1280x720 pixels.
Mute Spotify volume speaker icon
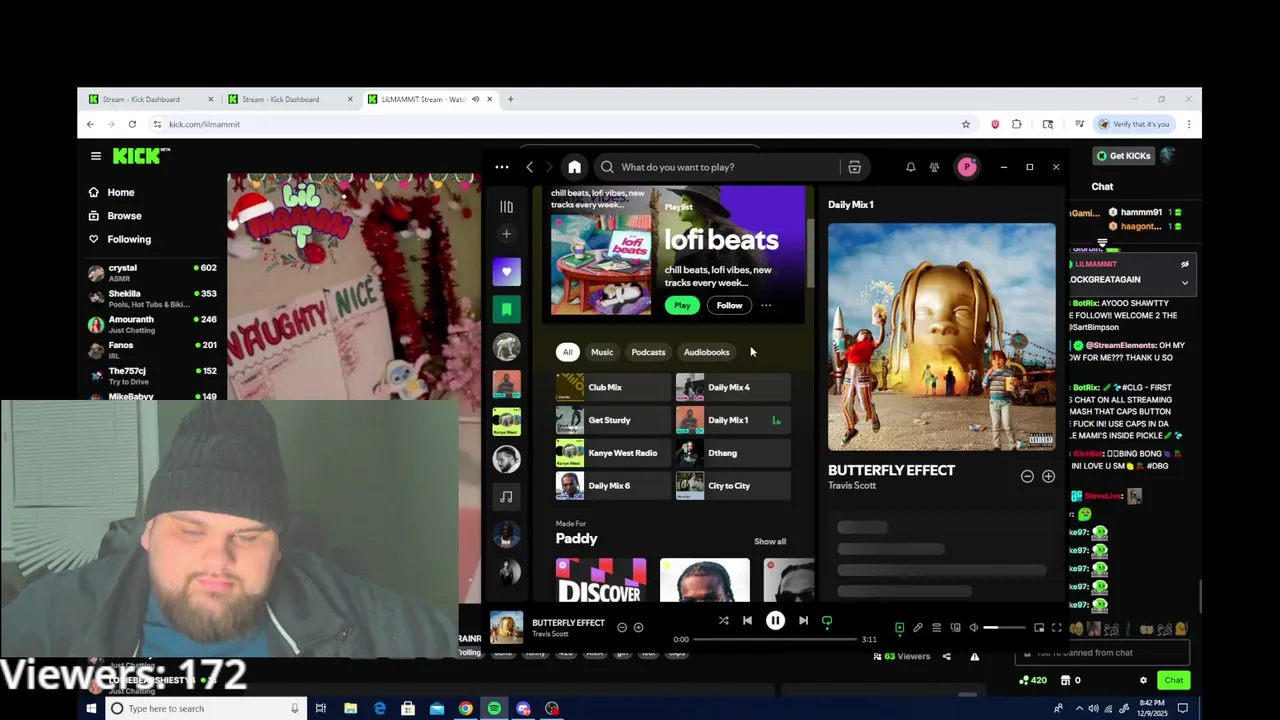(974, 628)
